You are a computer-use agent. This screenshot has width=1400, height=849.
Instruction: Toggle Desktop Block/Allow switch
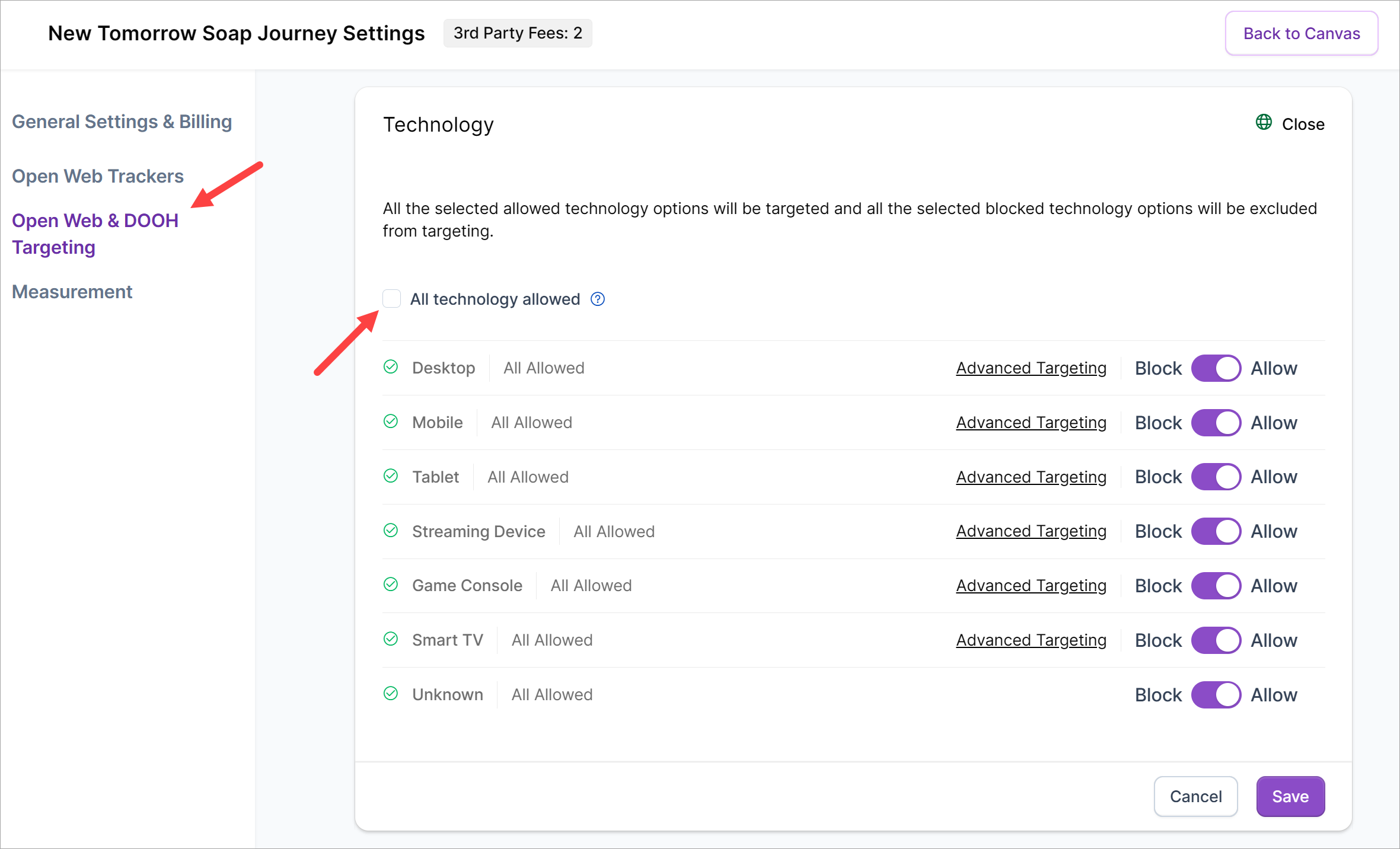click(x=1216, y=368)
